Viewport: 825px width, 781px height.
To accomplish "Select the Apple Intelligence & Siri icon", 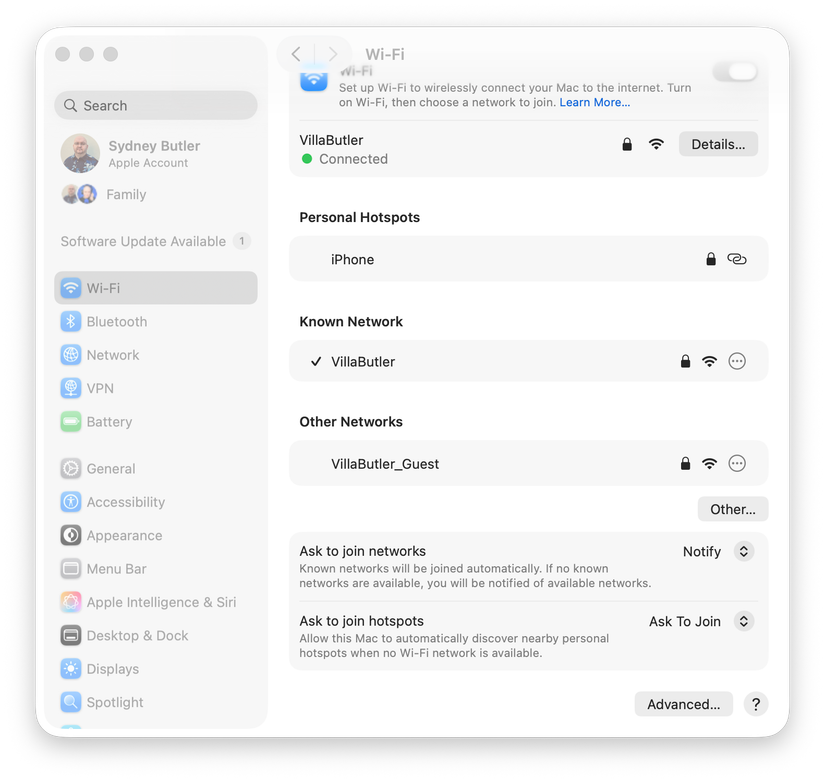I will [x=70, y=602].
